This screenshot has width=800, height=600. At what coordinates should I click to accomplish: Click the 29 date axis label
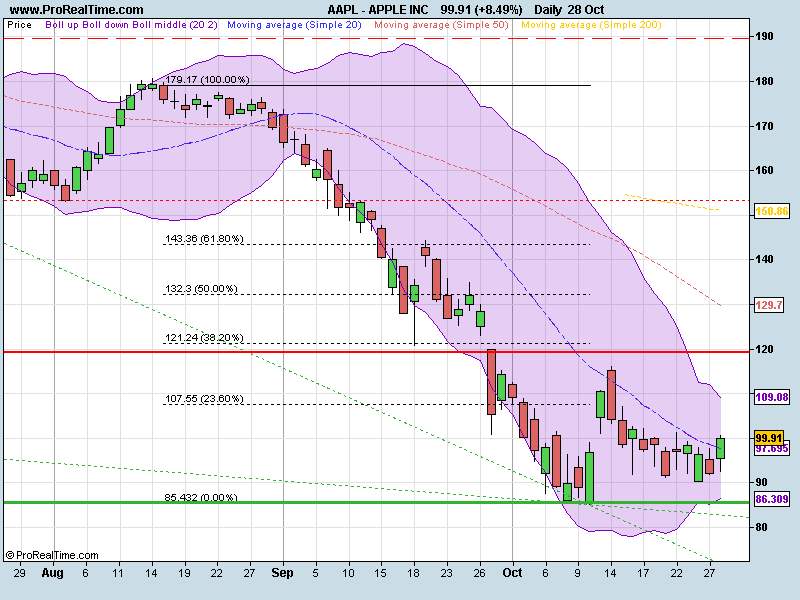19,573
